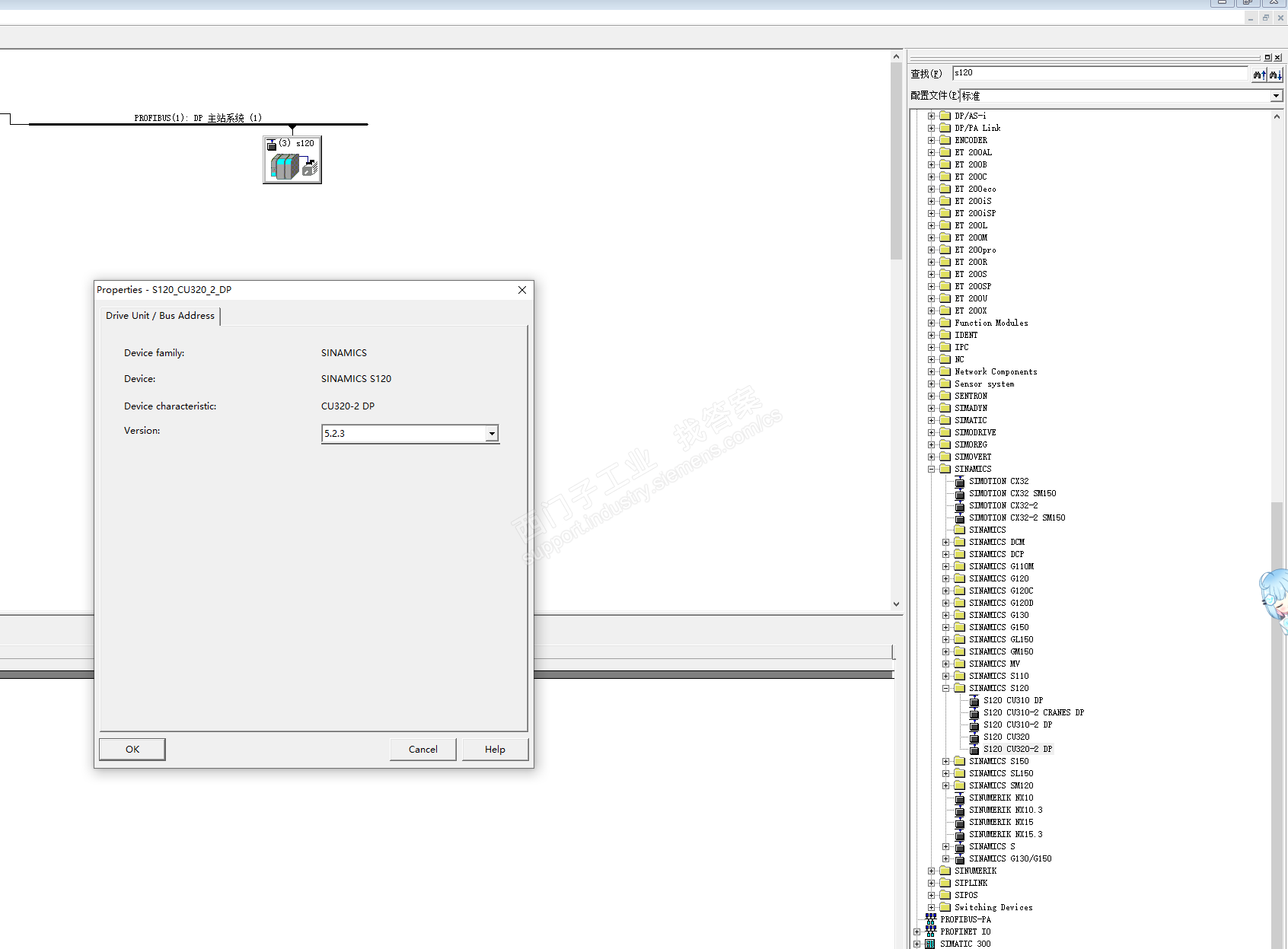Undock the hardware catalog panel
This screenshot has height=949, width=1288.
point(1267,58)
